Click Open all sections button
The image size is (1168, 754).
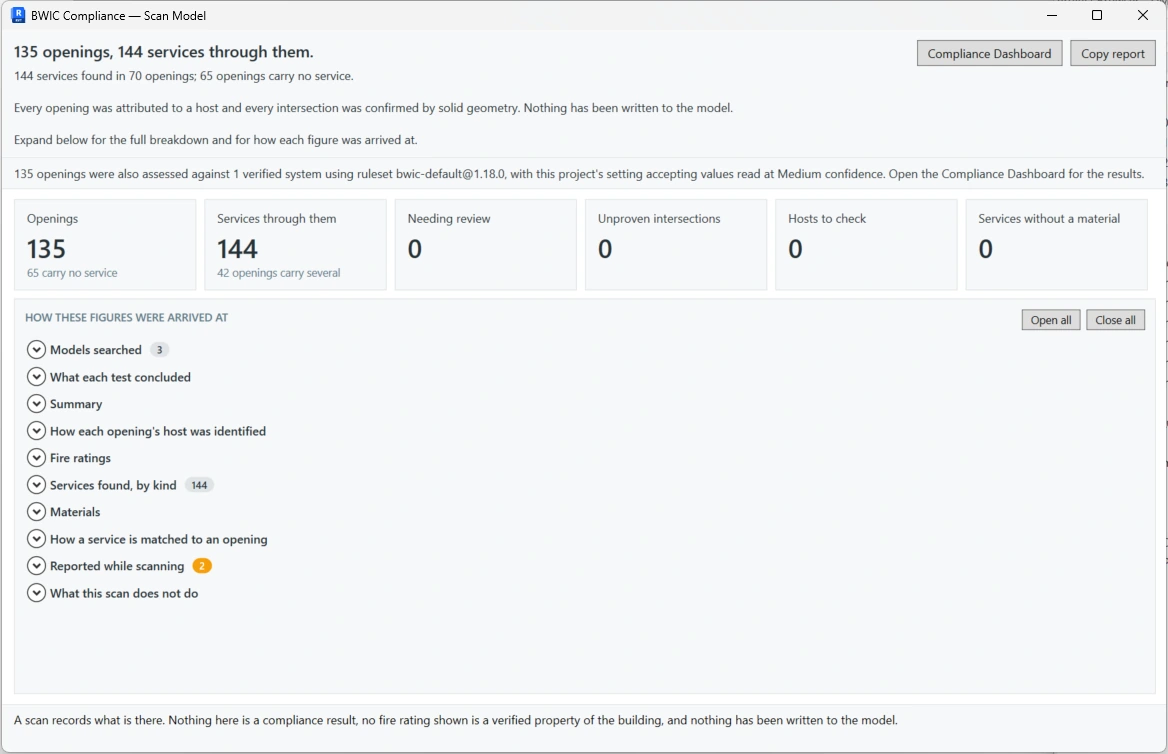(1050, 320)
